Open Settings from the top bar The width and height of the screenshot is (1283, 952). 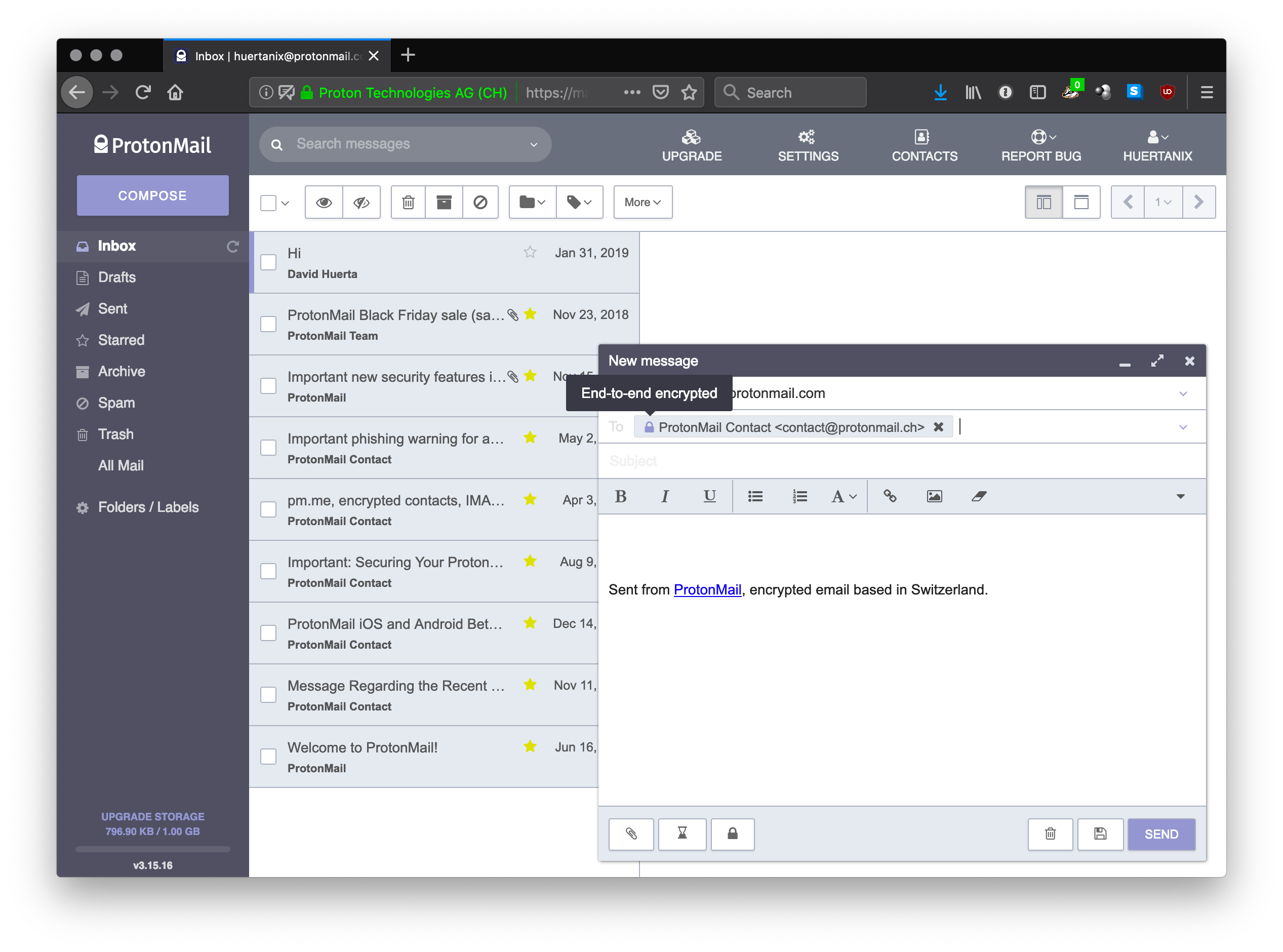pos(808,145)
